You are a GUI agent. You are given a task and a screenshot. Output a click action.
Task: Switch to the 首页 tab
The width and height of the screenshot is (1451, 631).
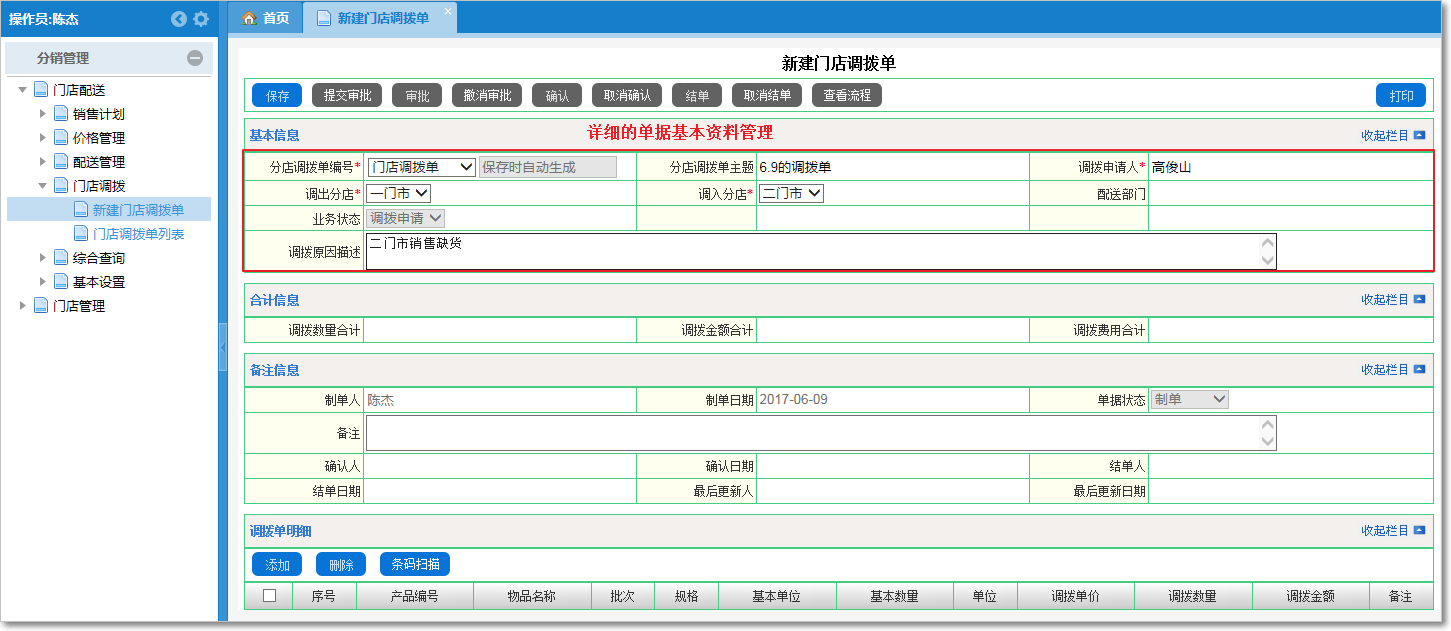pyautogui.click(x=266, y=18)
